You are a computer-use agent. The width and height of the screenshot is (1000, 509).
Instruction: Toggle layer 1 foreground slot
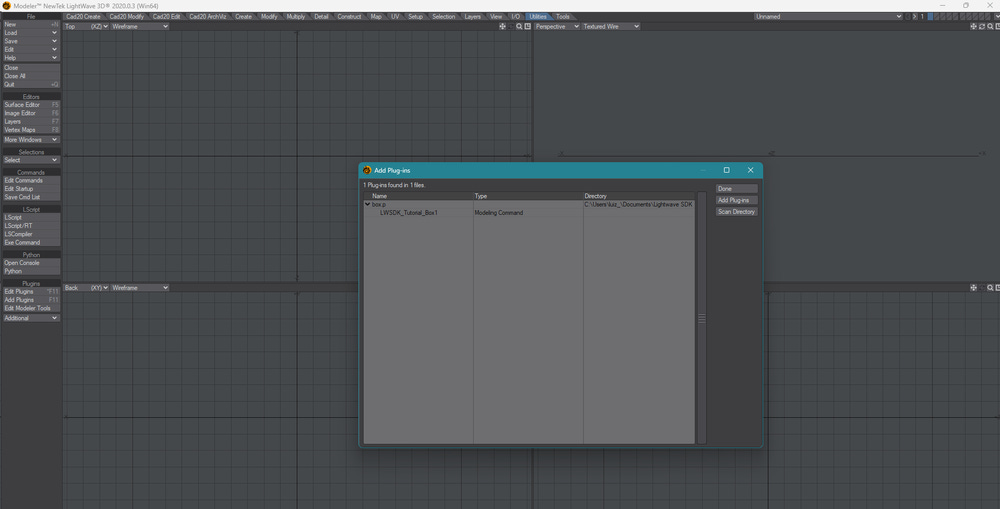[930, 17]
